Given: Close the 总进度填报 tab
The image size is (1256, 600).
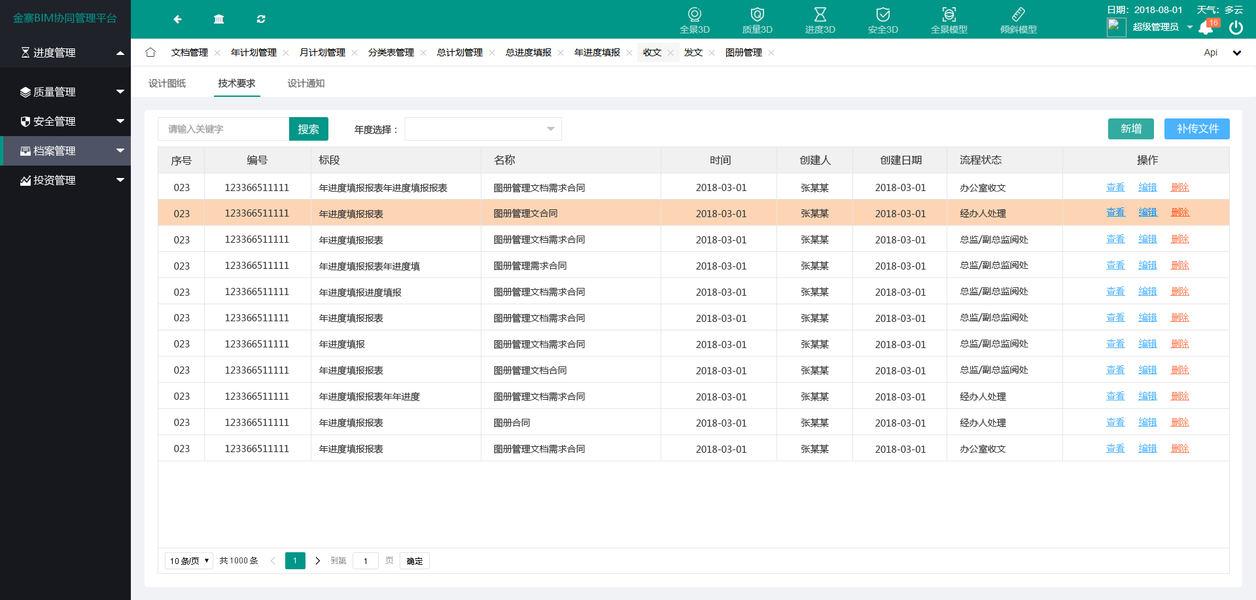Looking at the screenshot, I should coord(561,53).
